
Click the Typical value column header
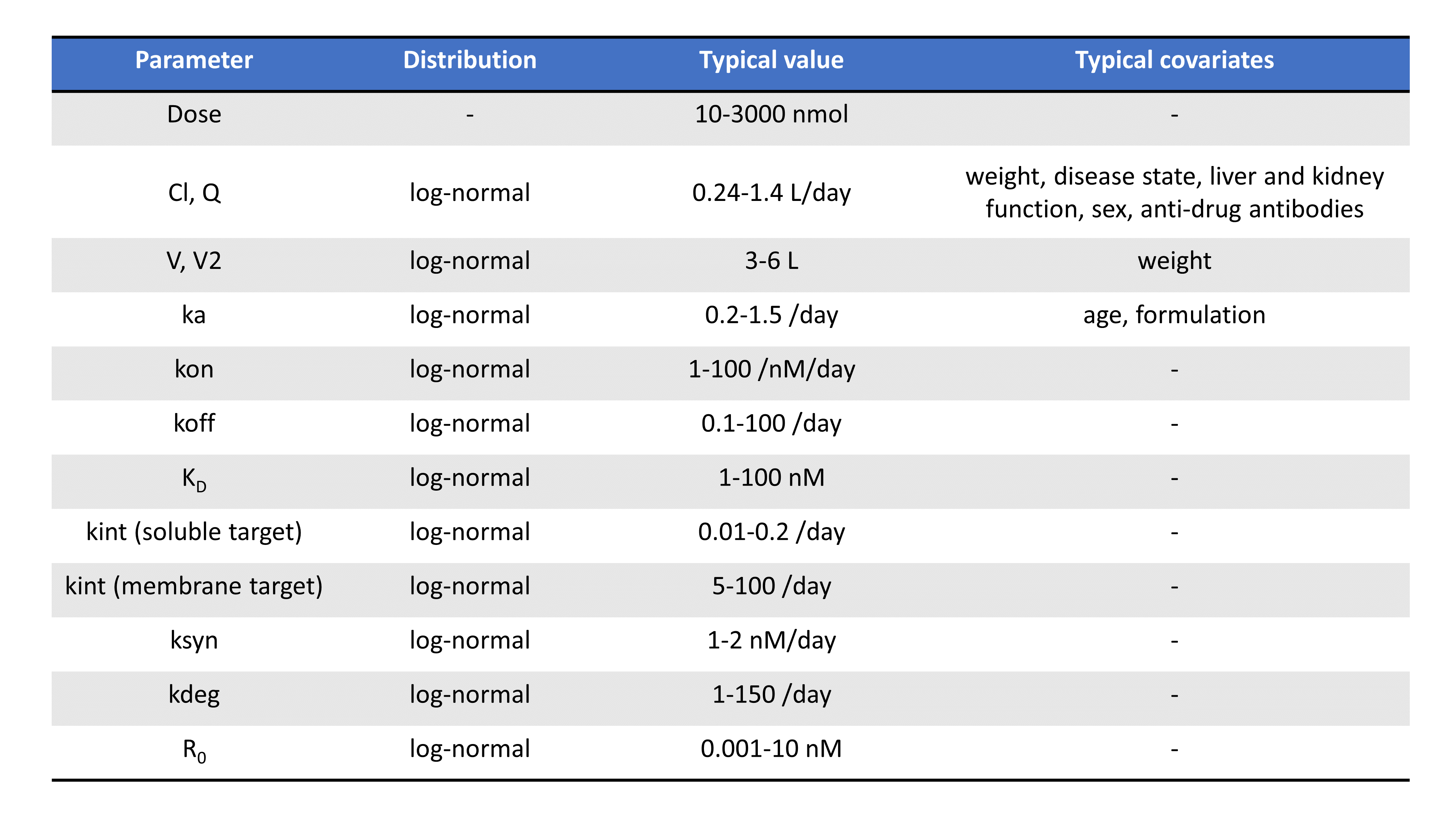(771, 60)
